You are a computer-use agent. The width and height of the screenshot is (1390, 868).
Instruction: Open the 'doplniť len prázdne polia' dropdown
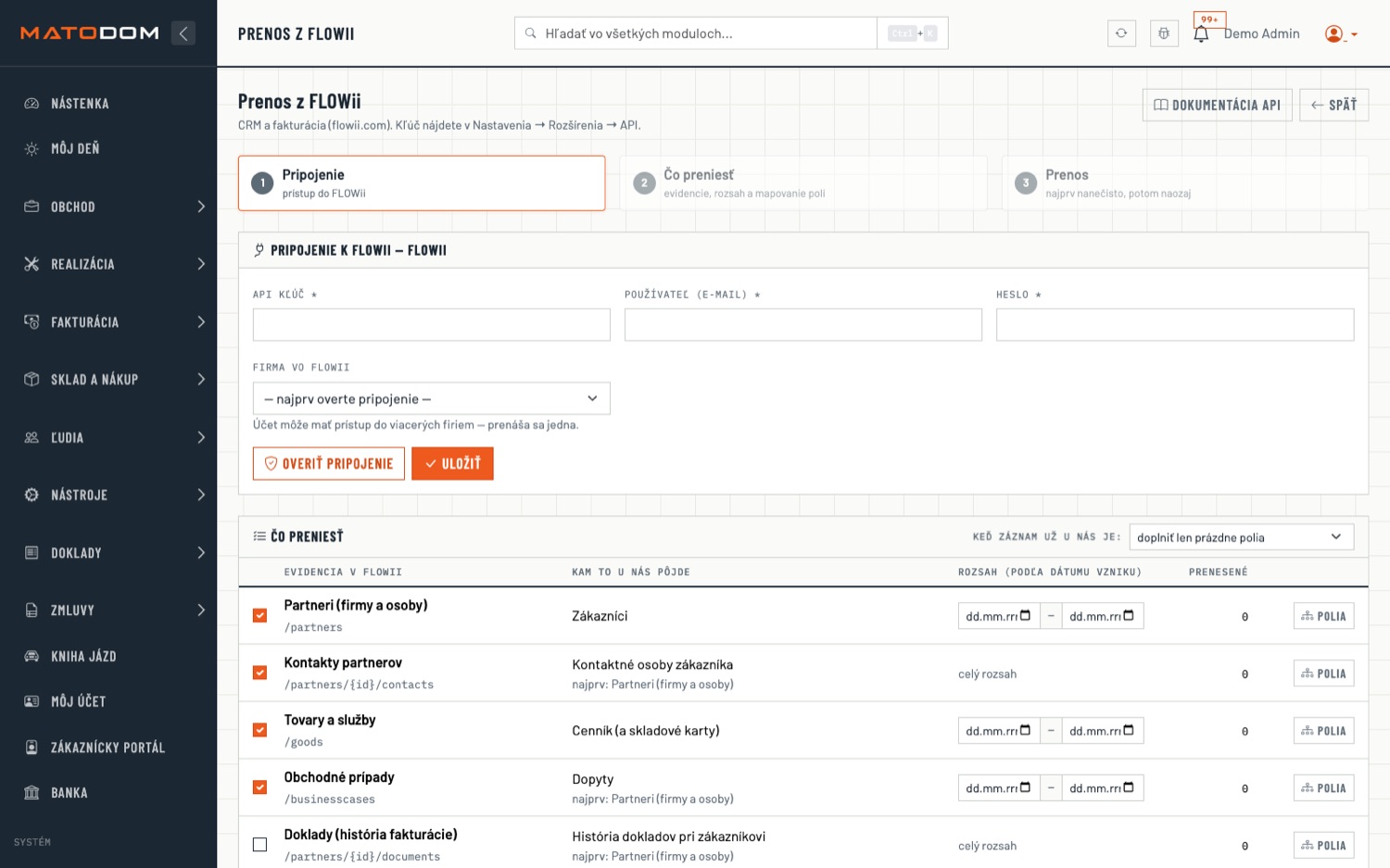click(1241, 537)
